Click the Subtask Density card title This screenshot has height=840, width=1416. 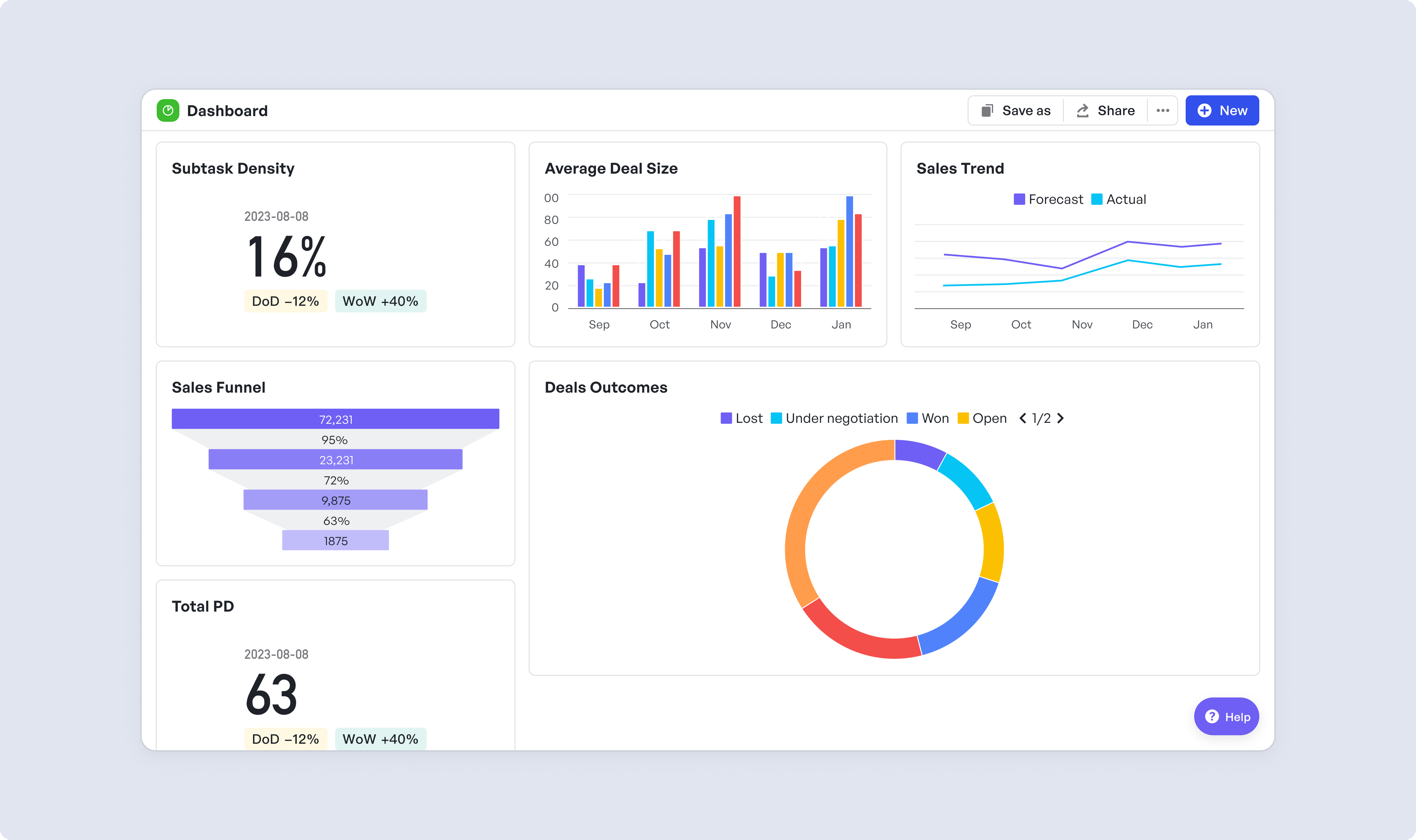[233, 169]
